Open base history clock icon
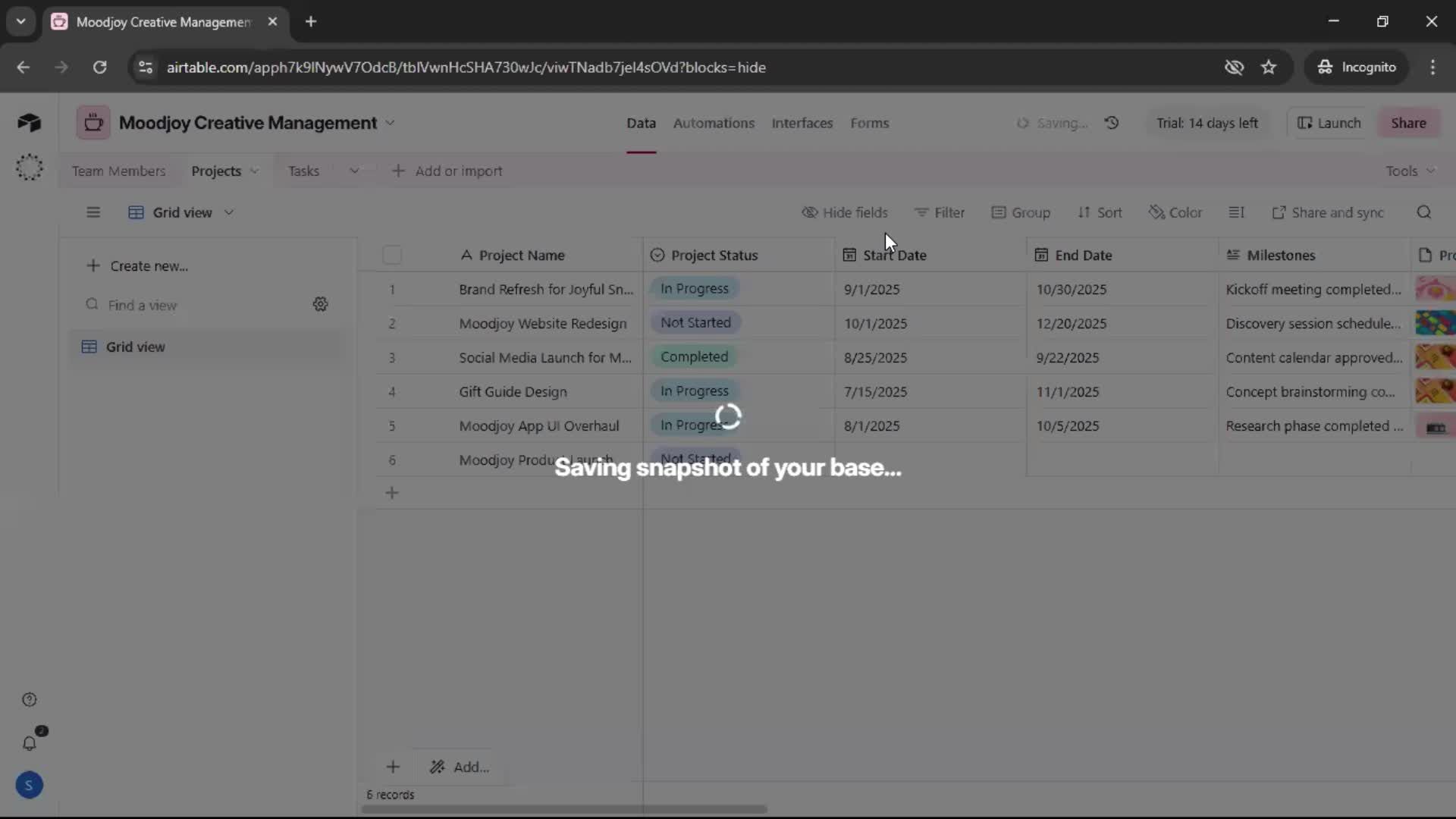1456x819 pixels. pyautogui.click(x=1112, y=123)
